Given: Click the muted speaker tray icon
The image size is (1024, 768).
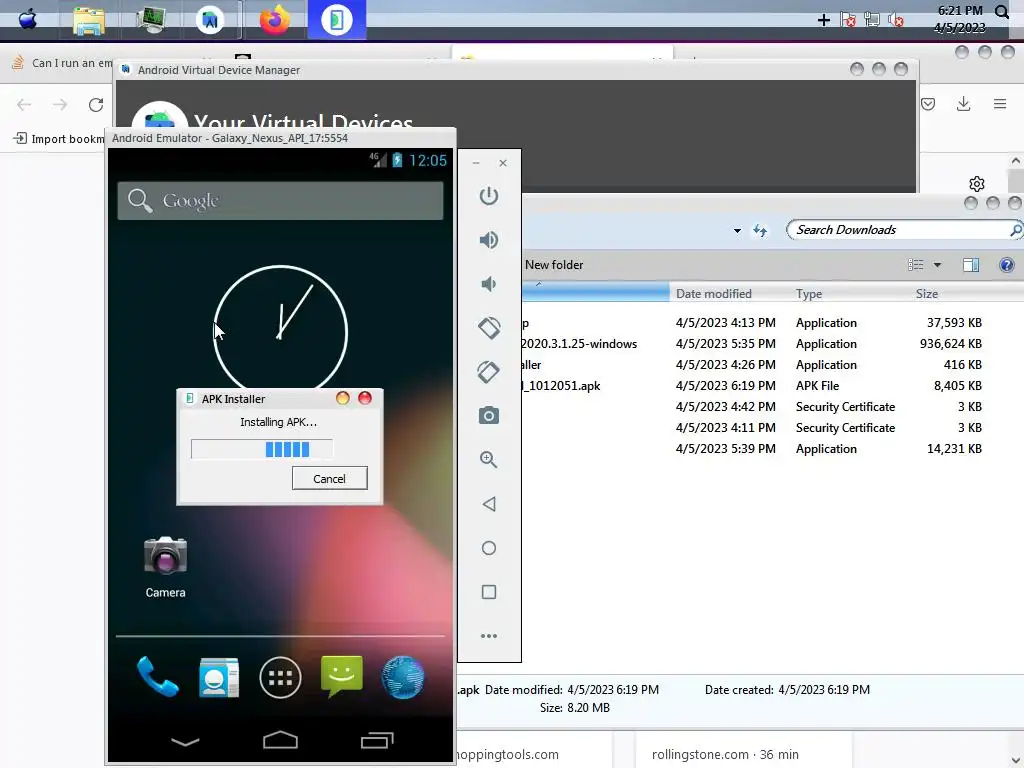Looking at the screenshot, I should pos(897,20).
